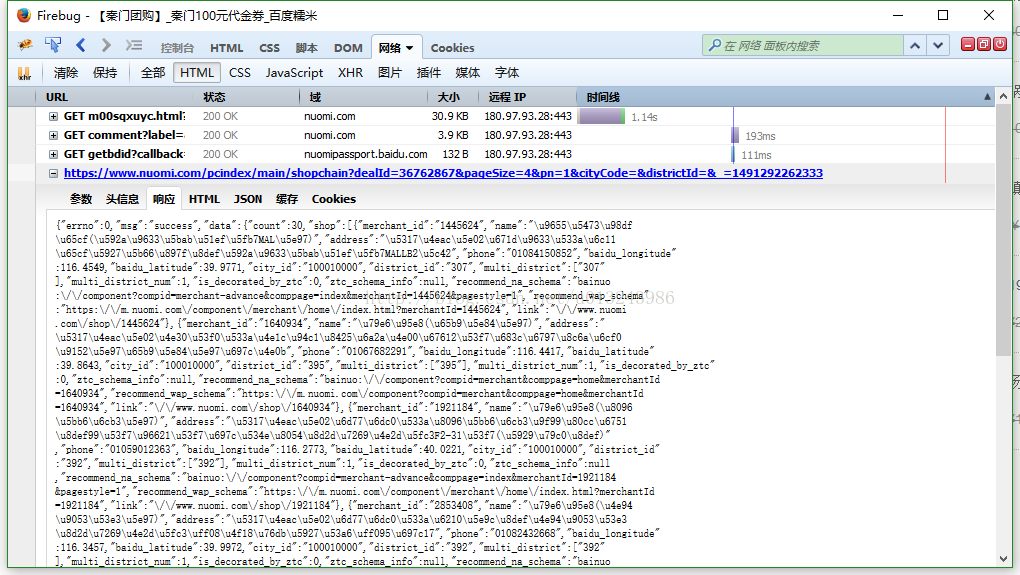Click the 1.14s timeline bar
1020x575 pixels.
(x=602, y=117)
